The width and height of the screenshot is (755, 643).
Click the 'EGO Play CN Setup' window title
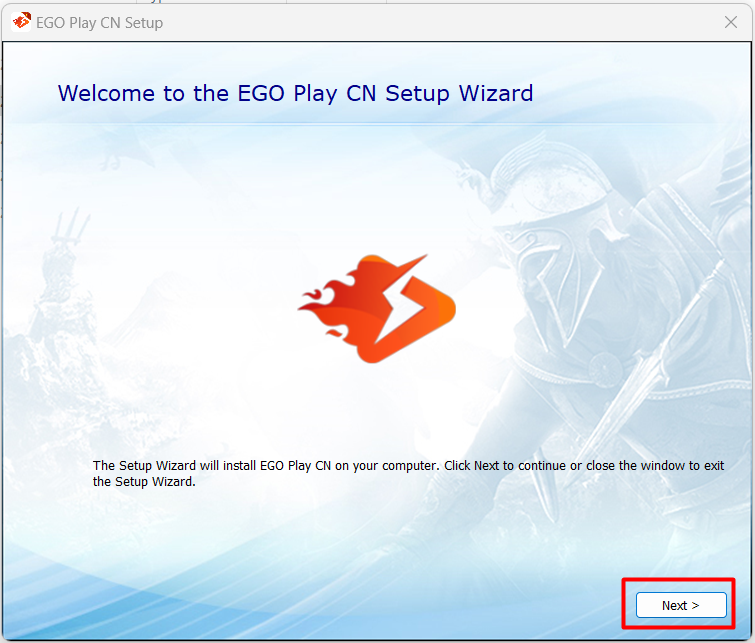click(100, 23)
